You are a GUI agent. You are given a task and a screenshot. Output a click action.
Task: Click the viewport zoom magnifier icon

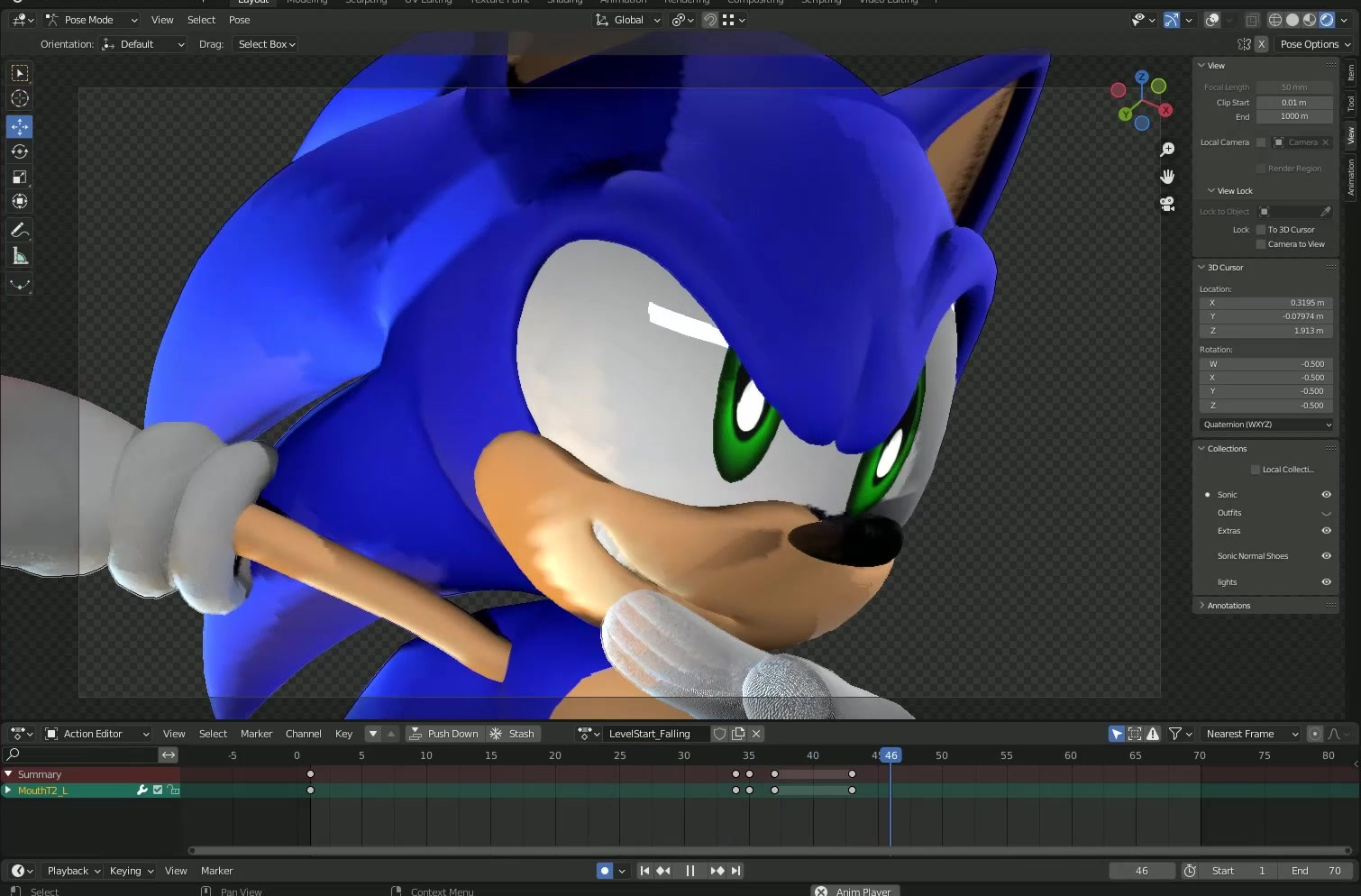(1167, 150)
